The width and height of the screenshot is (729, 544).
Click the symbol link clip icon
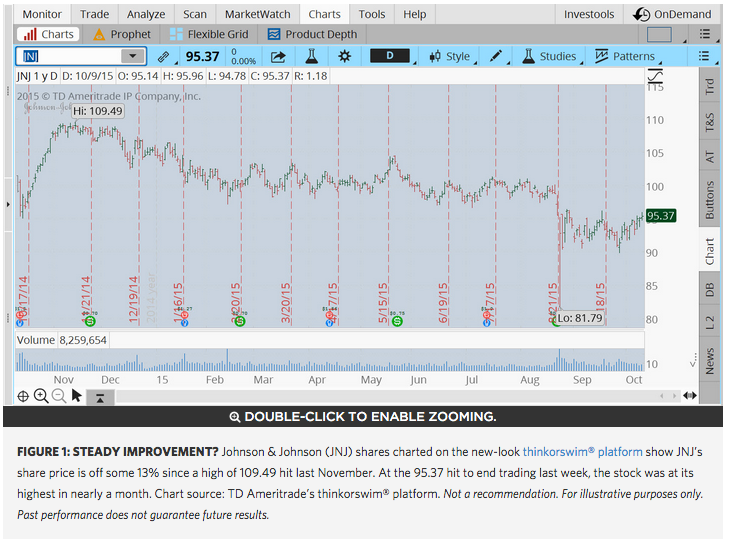click(163, 57)
